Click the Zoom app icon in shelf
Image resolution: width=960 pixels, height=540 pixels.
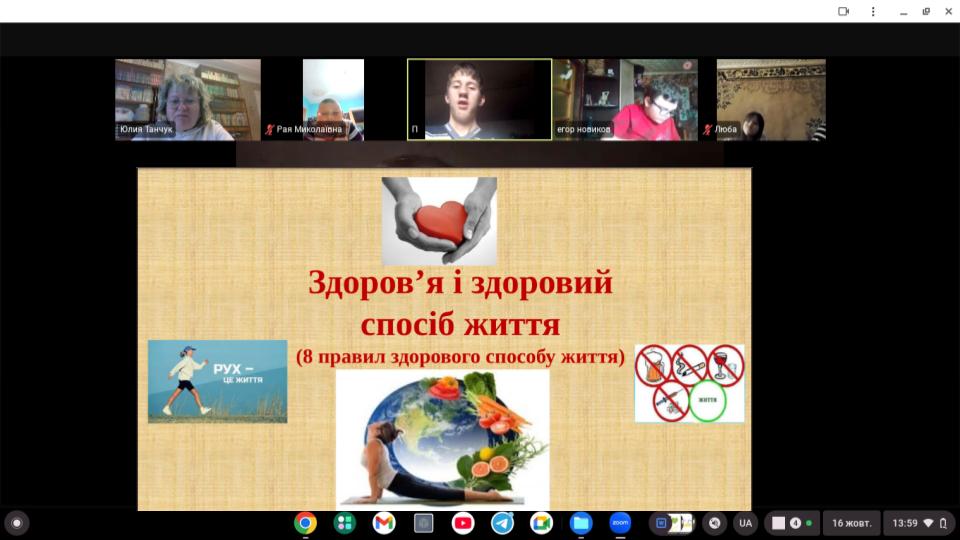coord(620,522)
